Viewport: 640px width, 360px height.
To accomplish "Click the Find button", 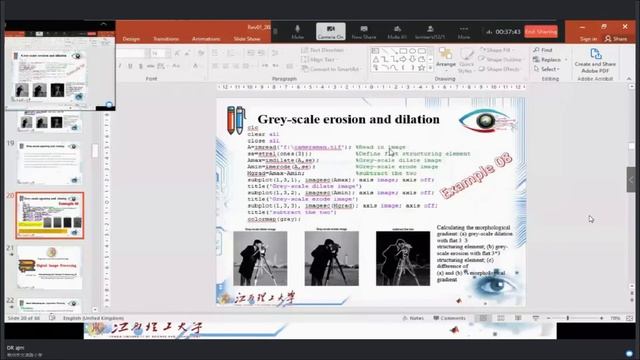I will click(x=543, y=50).
